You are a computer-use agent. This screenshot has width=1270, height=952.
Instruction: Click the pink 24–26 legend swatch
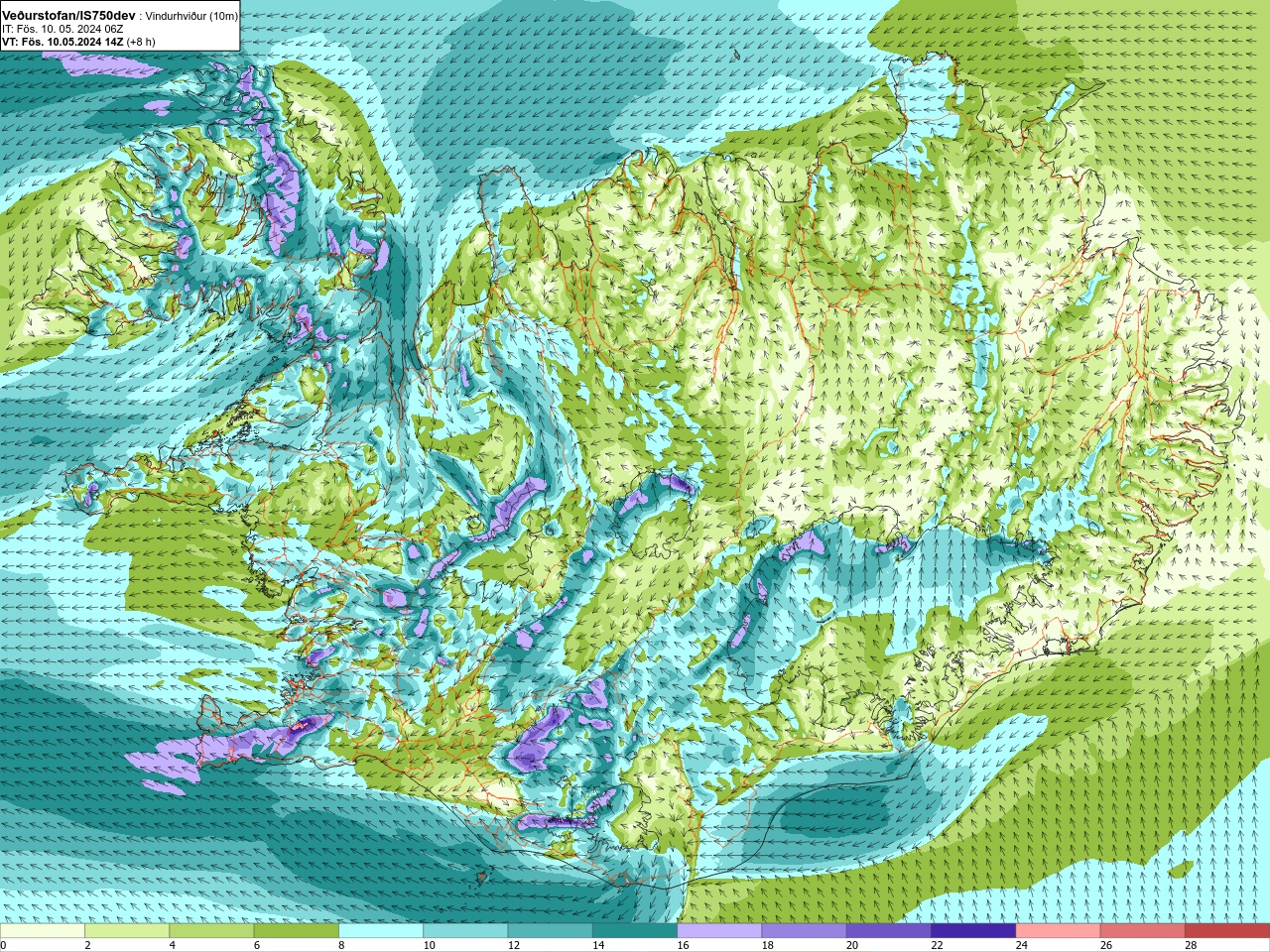pos(1058,931)
